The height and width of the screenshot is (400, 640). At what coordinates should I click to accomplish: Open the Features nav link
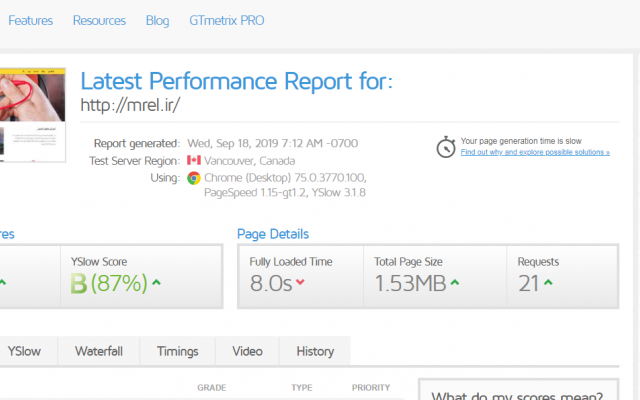click(x=31, y=20)
